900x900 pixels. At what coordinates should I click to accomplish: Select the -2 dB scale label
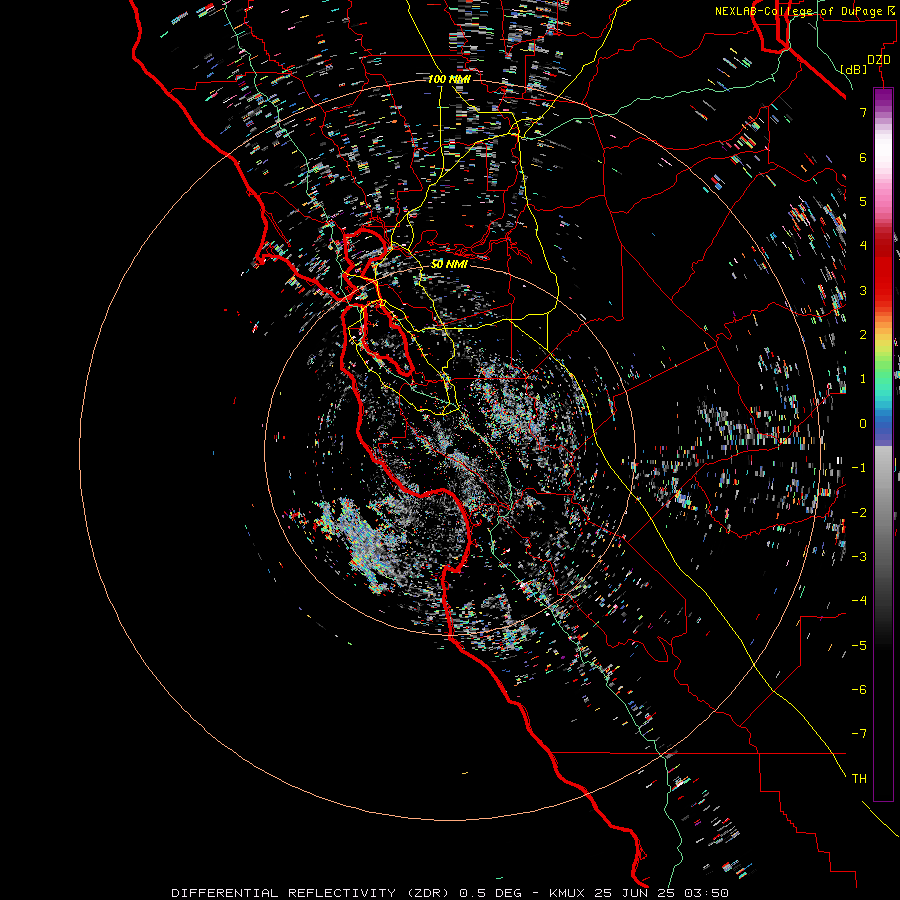pyautogui.click(x=859, y=513)
